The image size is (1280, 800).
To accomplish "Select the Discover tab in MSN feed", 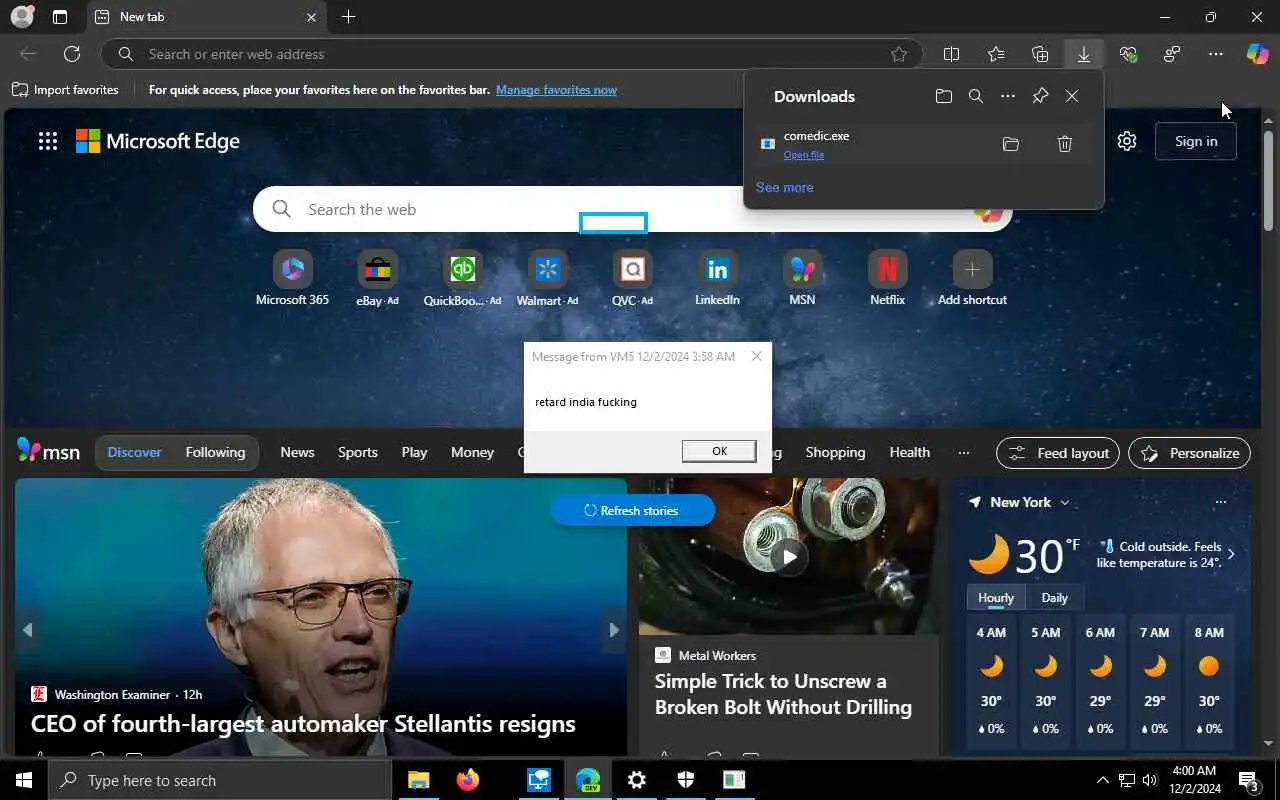I will point(134,452).
